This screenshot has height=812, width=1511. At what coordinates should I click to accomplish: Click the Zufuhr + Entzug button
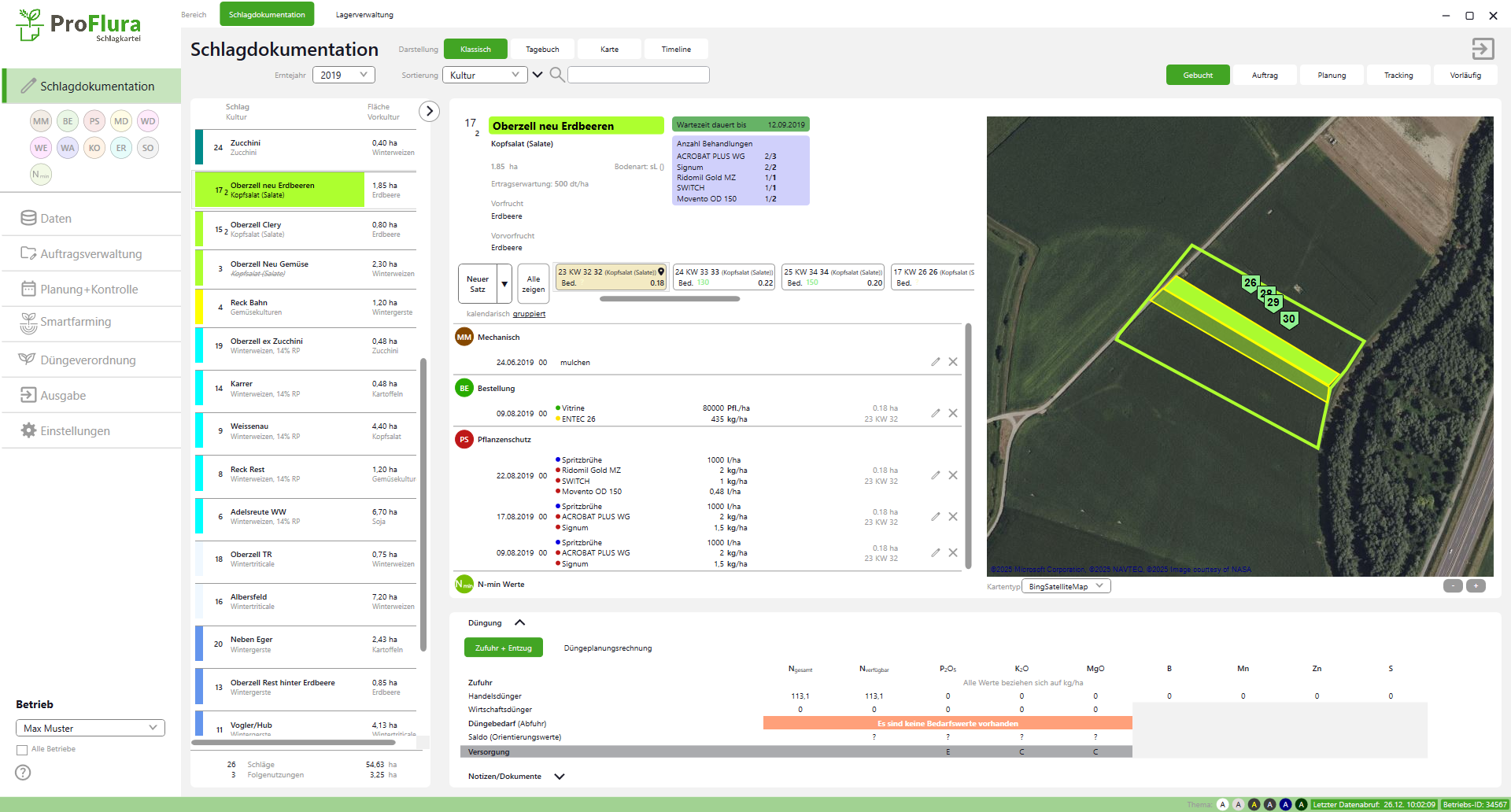503,648
